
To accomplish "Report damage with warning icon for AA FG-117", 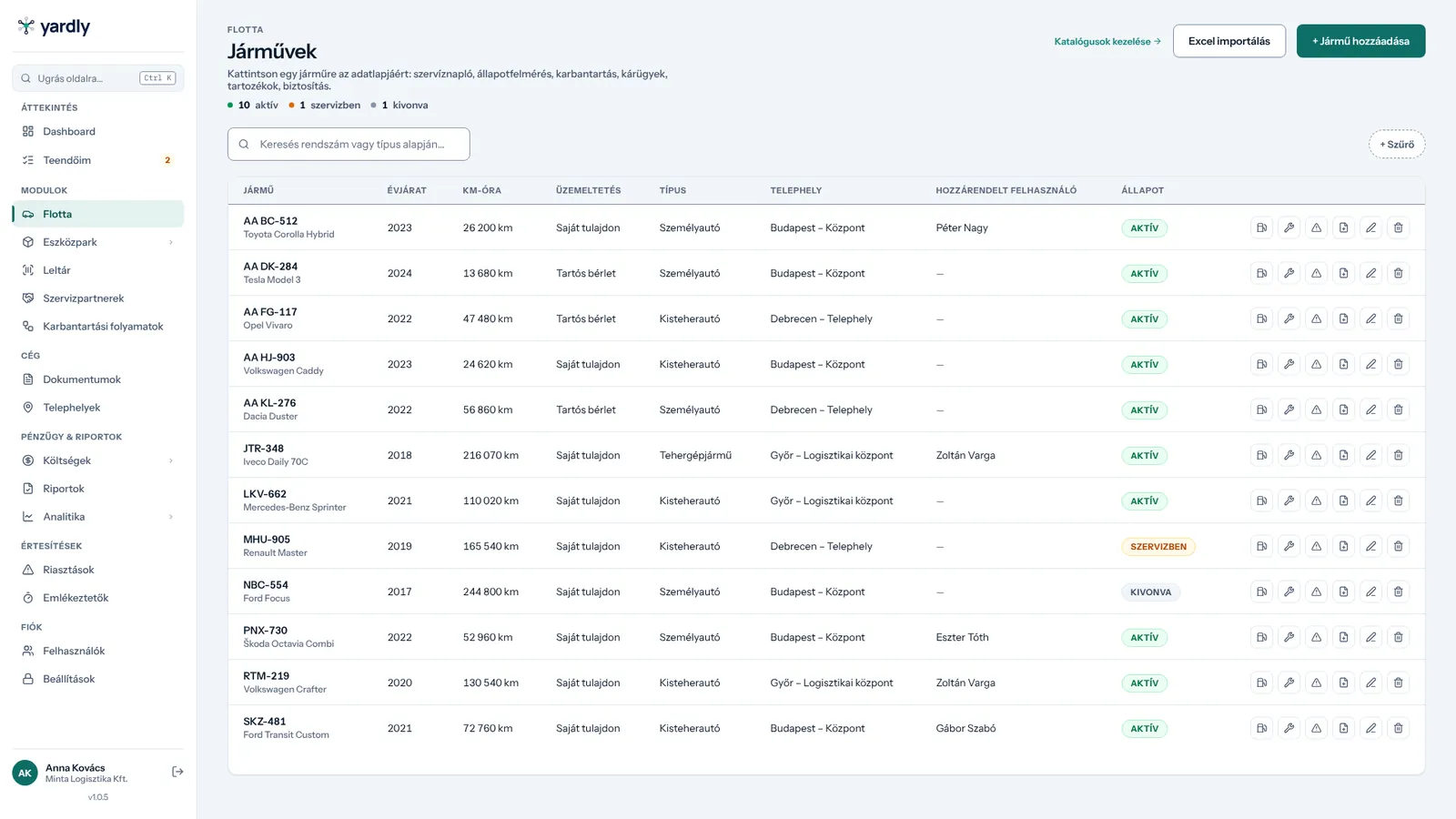I will point(1316,318).
